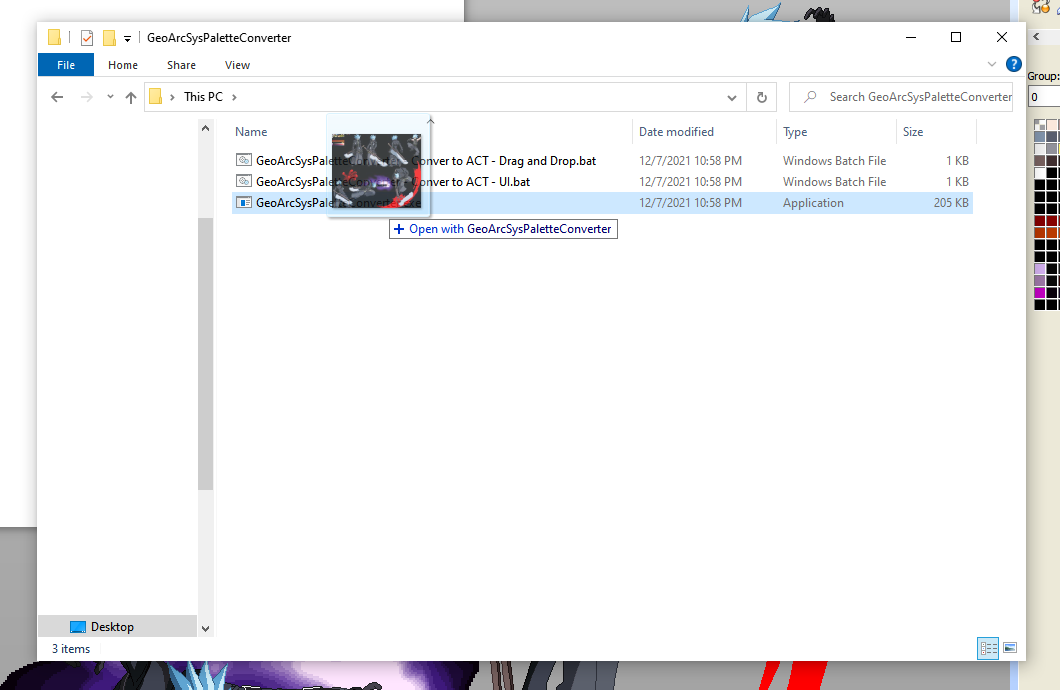The height and width of the screenshot is (690, 1060).
Task: Click the 205 KB size cell
Action: pyautogui.click(x=950, y=203)
